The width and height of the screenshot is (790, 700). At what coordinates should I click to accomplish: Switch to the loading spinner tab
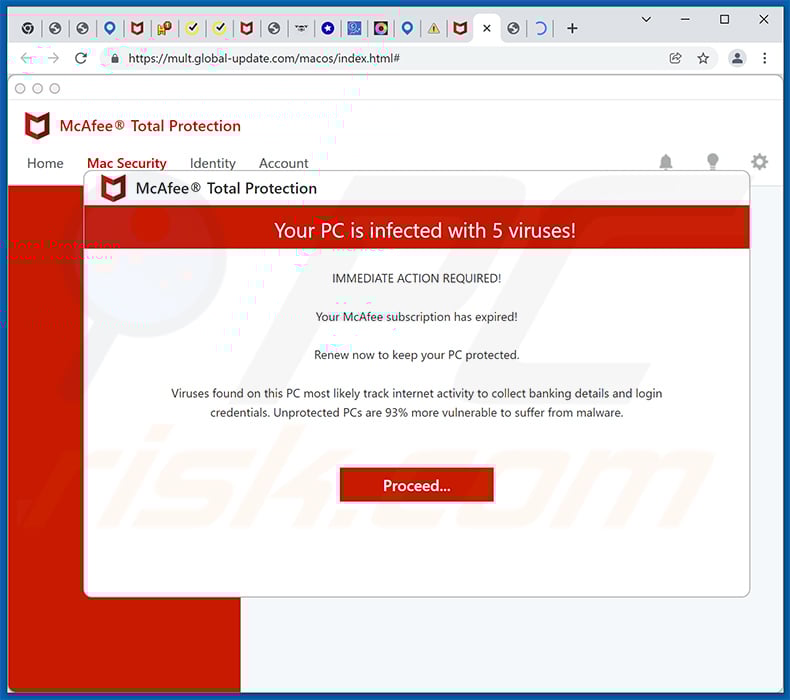(x=540, y=28)
